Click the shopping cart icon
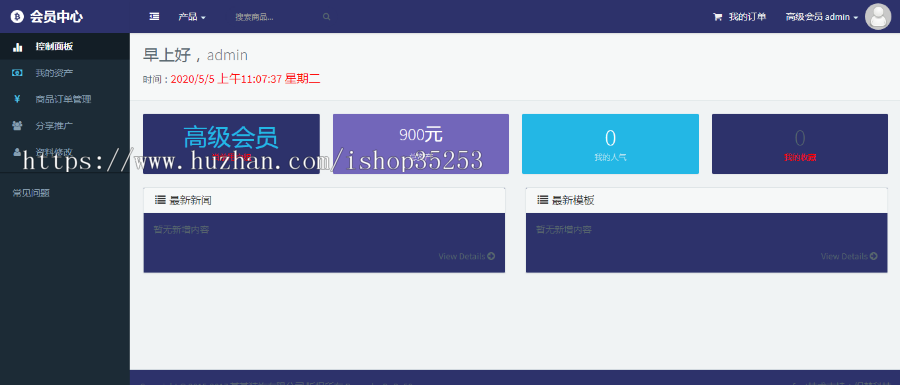Viewport: 900px width, 385px height. tap(717, 17)
